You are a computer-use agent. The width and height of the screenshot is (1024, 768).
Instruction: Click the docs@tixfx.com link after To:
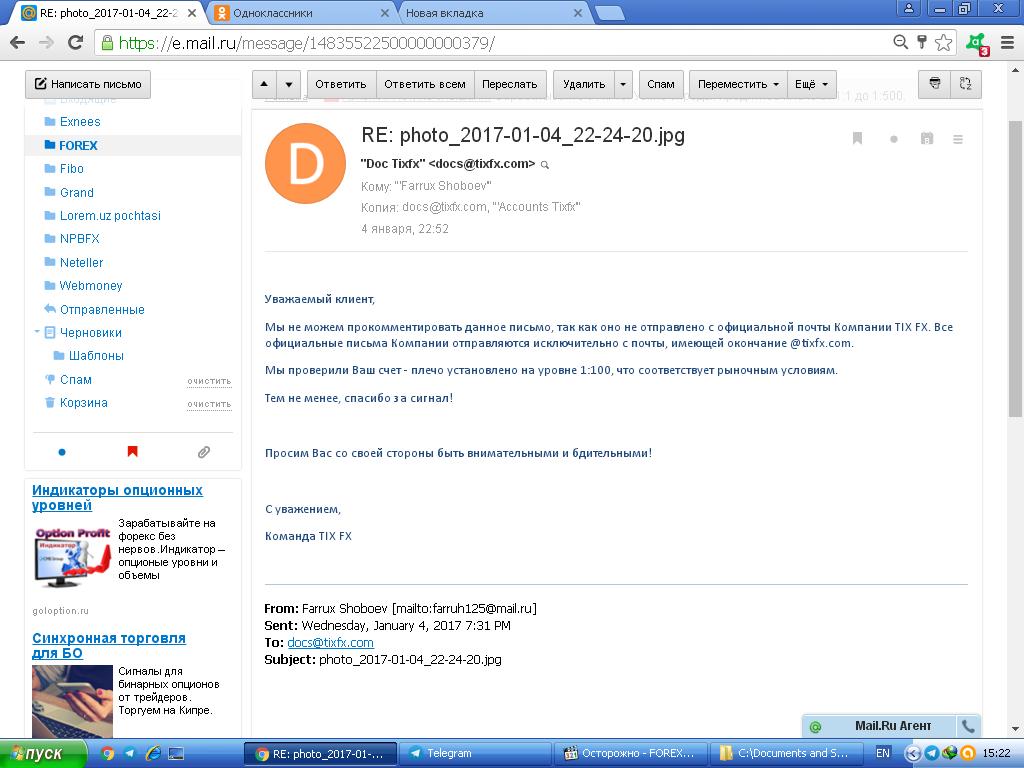330,643
